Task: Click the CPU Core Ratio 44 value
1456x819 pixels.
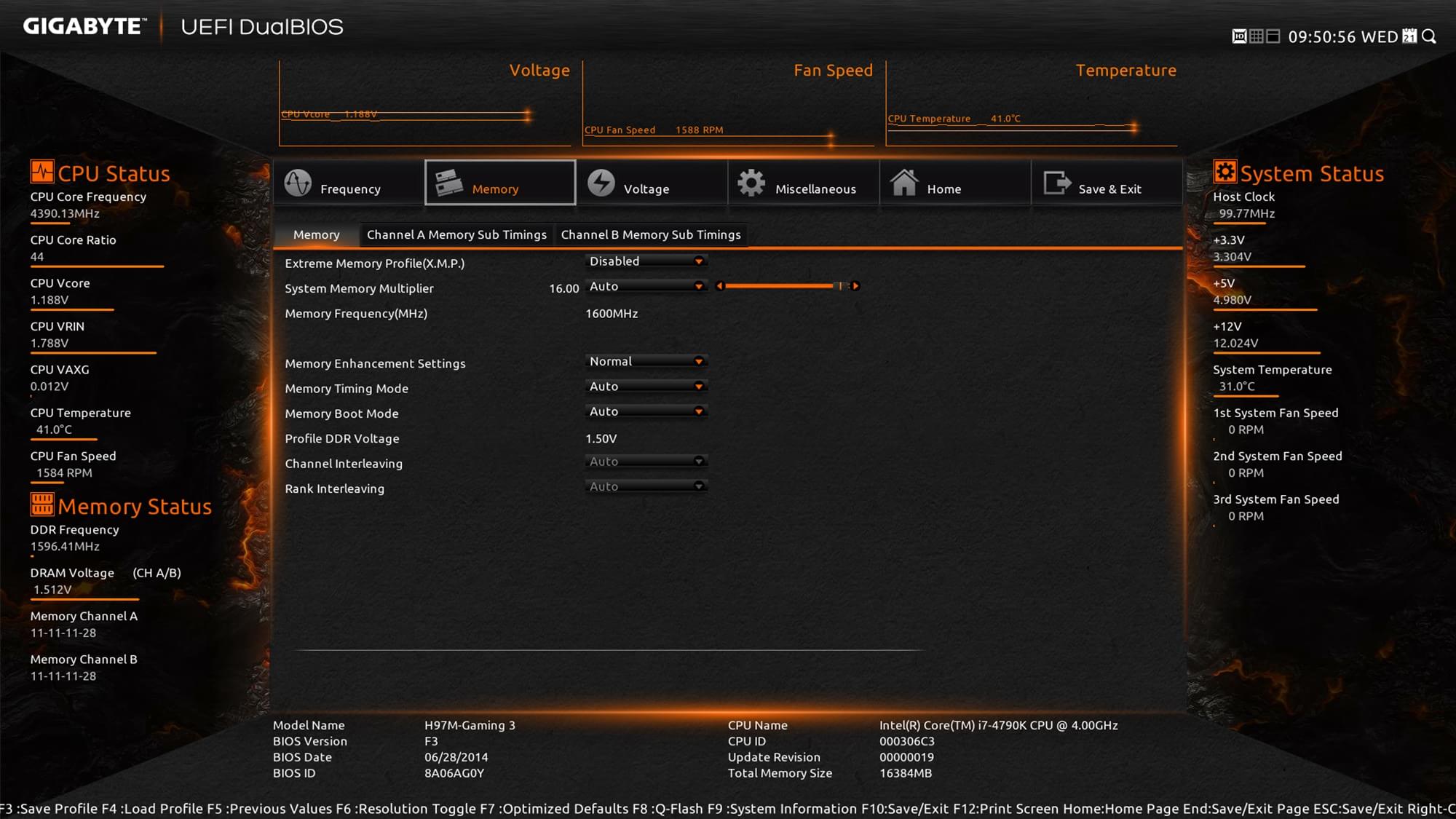Action: coord(37,257)
